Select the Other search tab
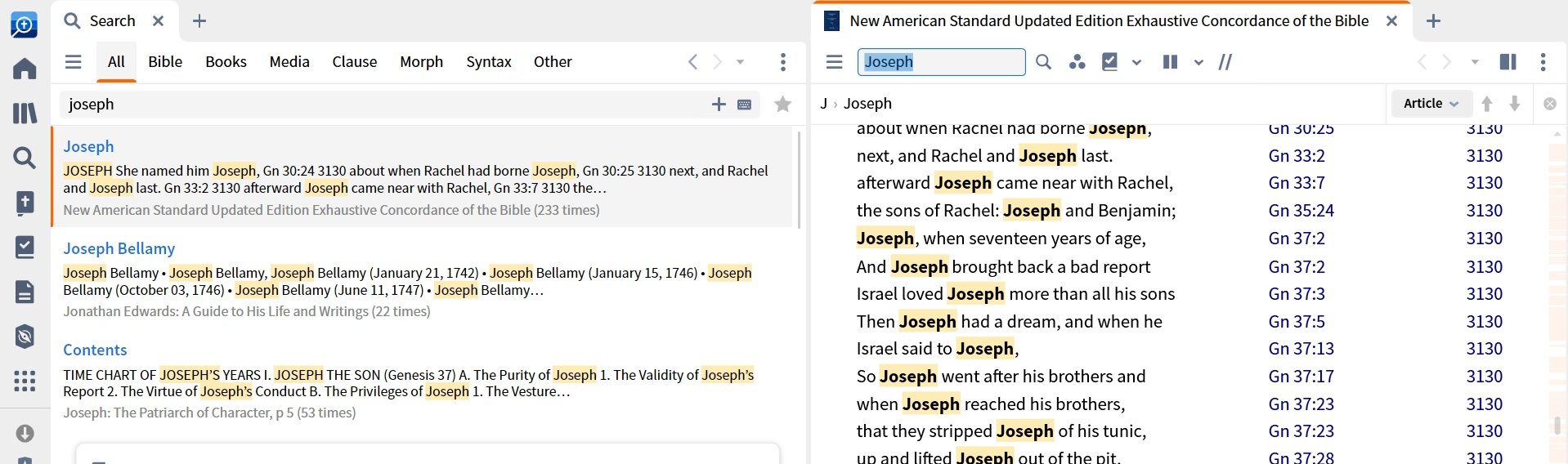Viewport: 1568px width, 464px height. click(553, 62)
